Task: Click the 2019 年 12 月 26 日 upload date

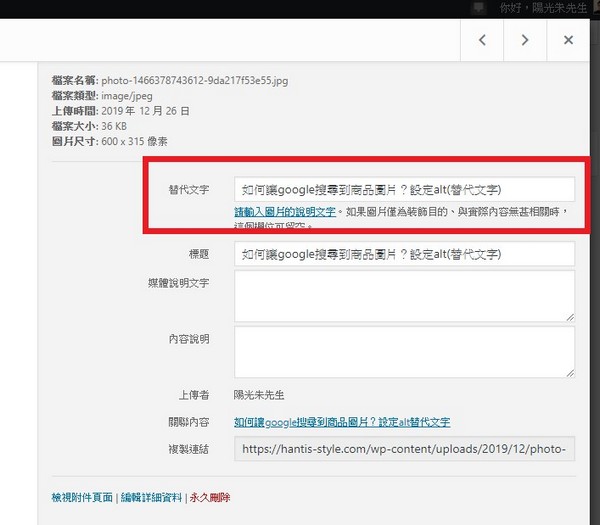Action: (x=145, y=111)
